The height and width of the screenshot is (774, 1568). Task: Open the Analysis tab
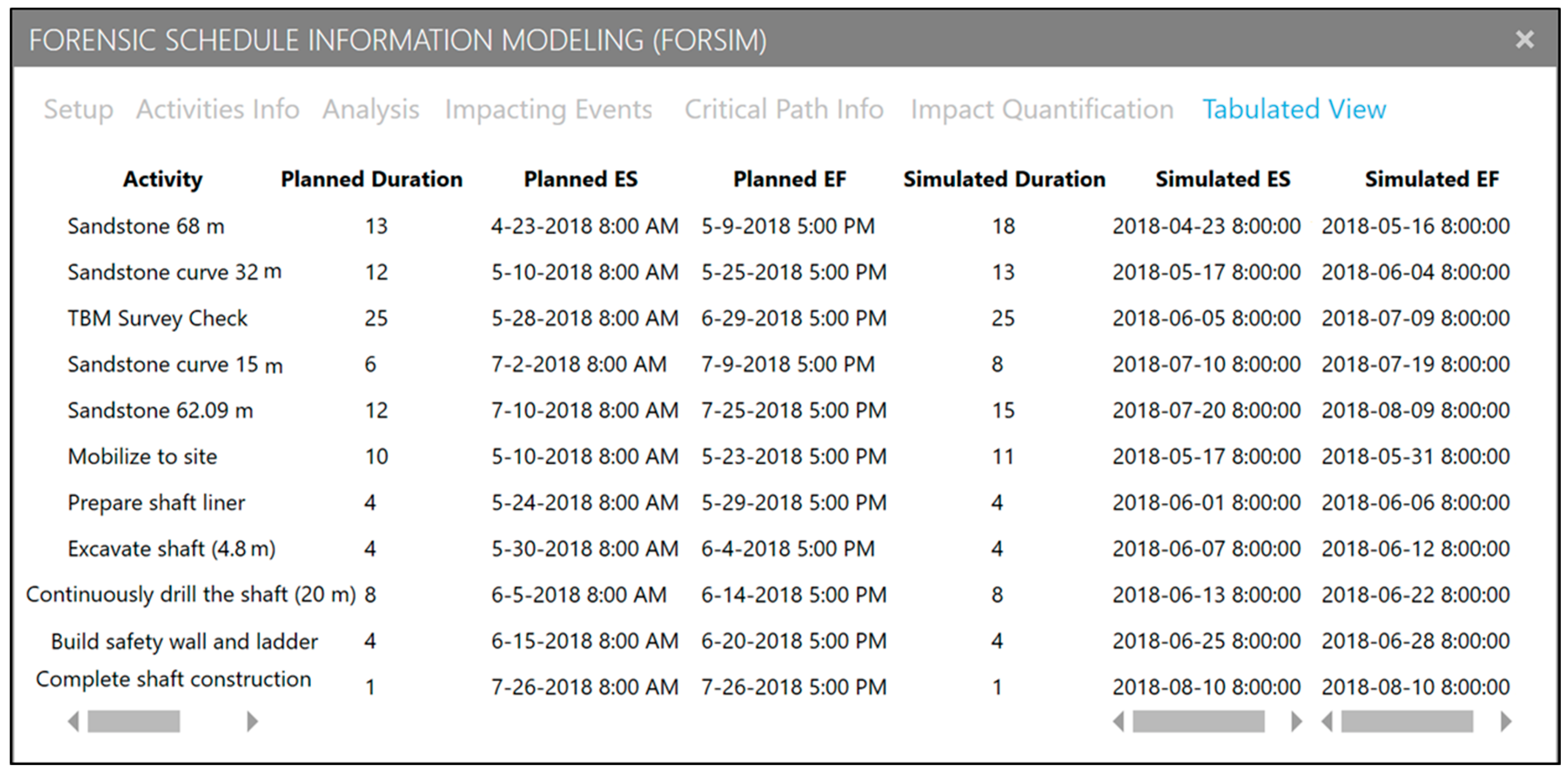coord(371,110)
